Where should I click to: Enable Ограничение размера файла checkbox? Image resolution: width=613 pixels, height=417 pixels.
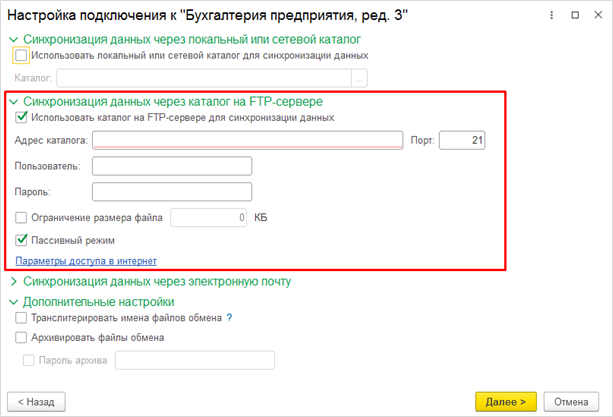pyautogui.click(x=22, y=216)
